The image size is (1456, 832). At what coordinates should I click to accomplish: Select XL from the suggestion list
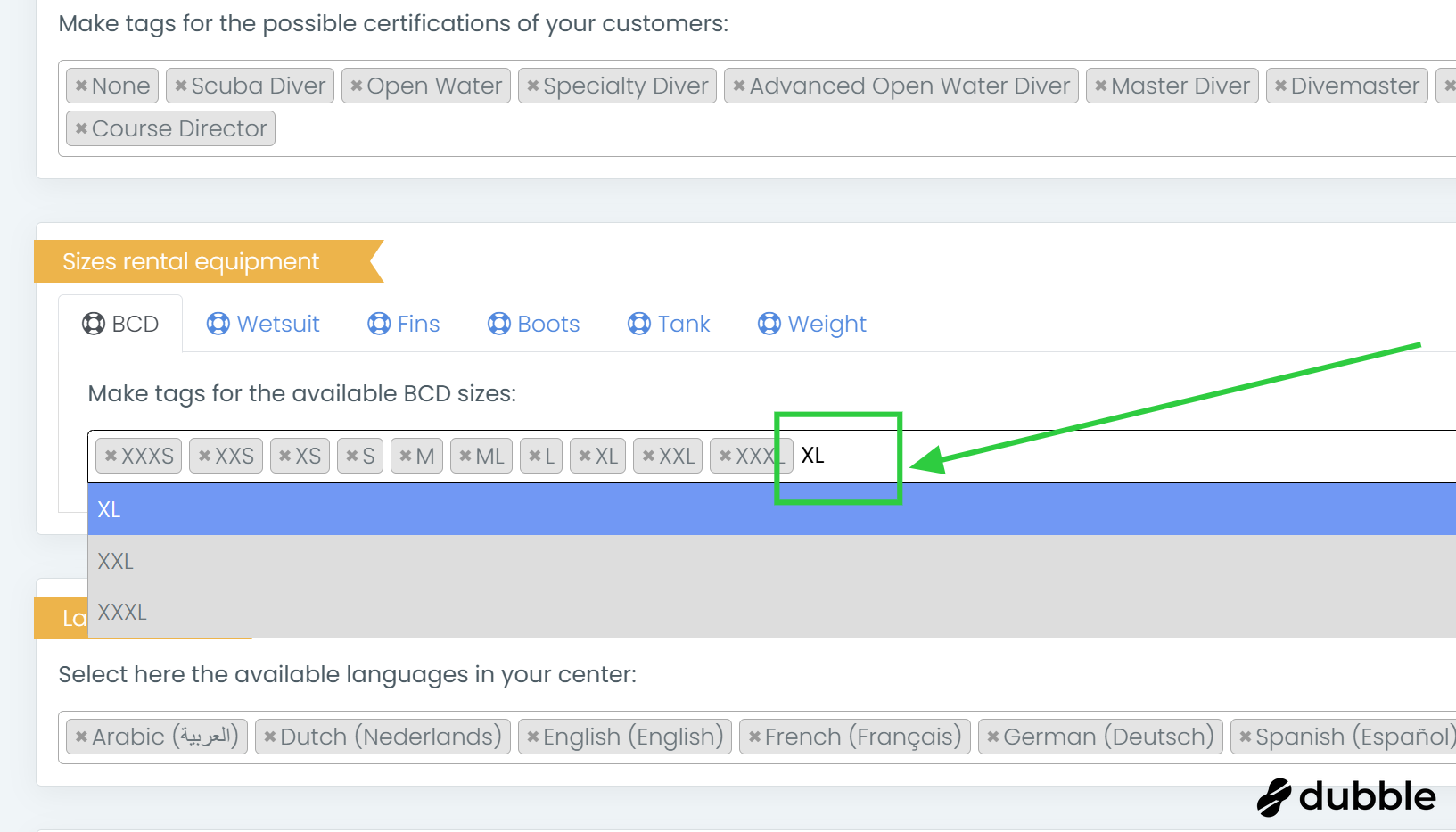109,509
